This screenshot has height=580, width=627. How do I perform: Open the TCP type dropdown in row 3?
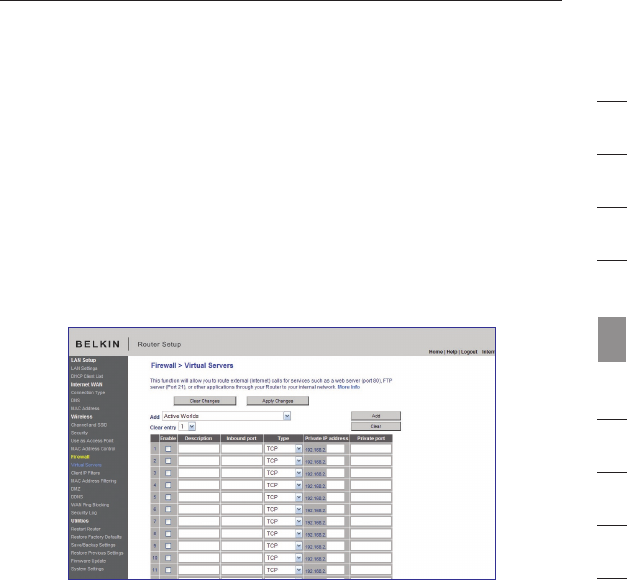point(283,473)
